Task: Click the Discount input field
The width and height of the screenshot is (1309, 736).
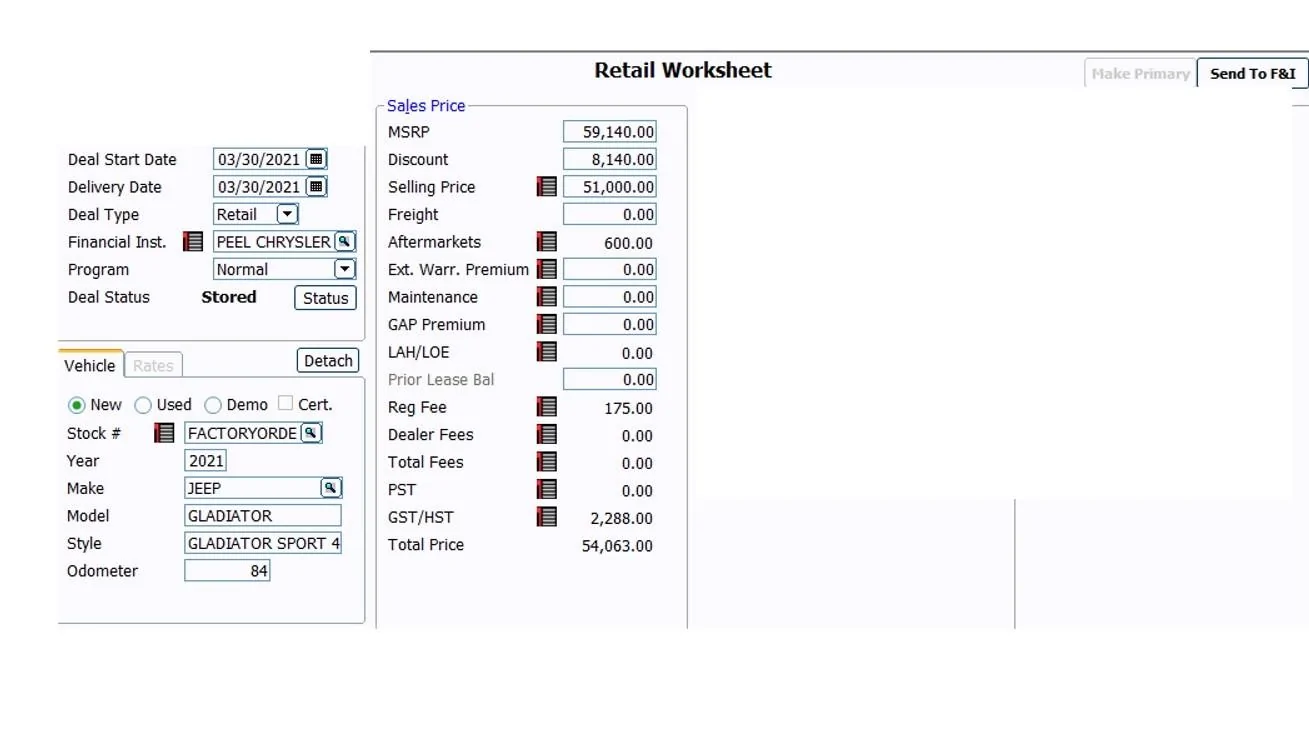Action: pyautogui.click(x=610, y=159)
